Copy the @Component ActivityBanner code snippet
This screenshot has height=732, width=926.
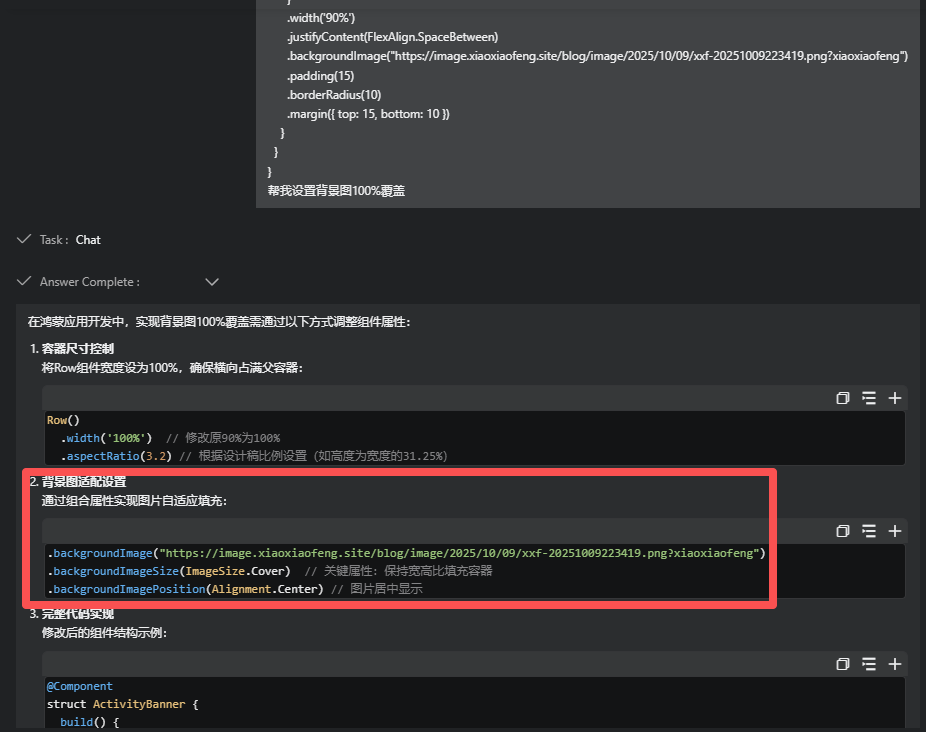click(x=843, y=664)
